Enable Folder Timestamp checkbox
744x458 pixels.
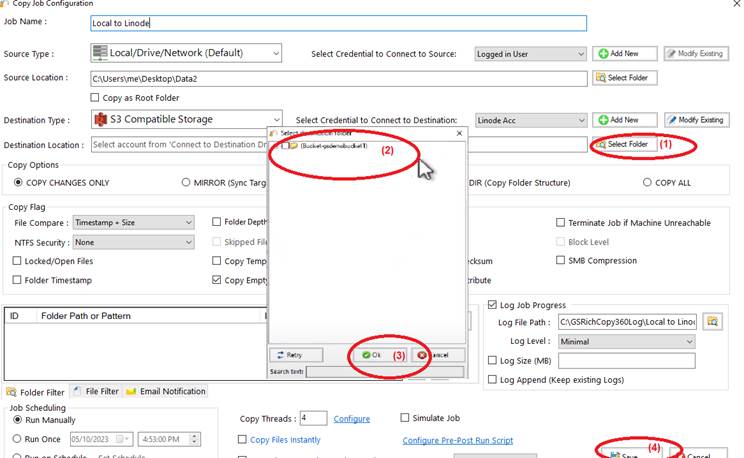(17, 280)
